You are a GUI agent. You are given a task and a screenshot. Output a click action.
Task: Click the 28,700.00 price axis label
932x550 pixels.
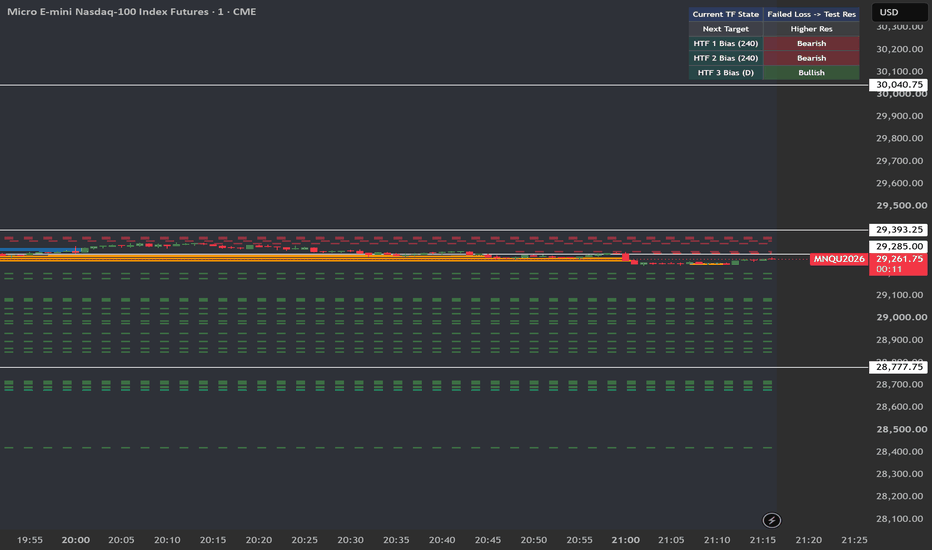click(899, 384)
